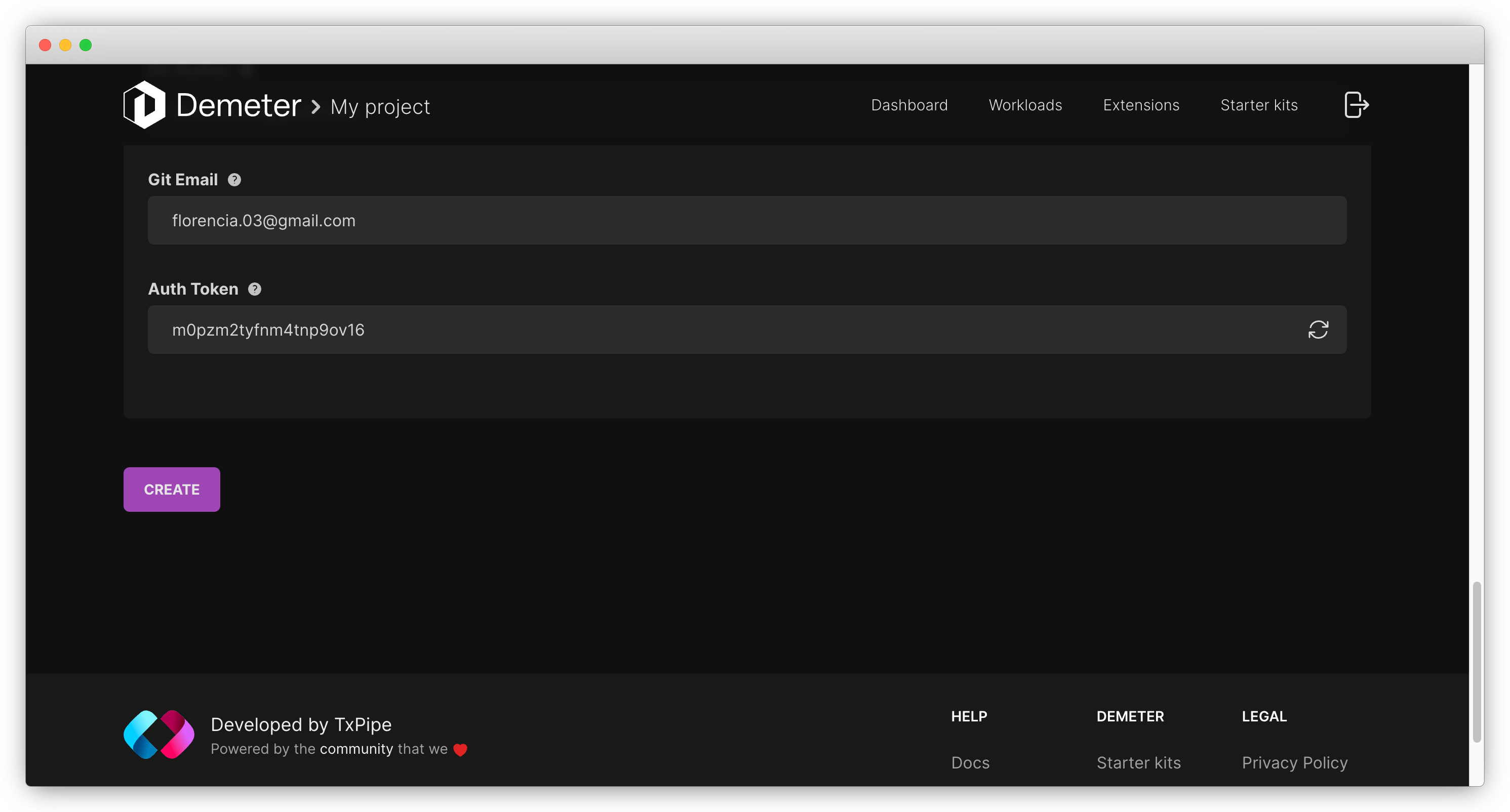
Task: Click the vertical page scrollbar thumb
Action: point(1477,662)
